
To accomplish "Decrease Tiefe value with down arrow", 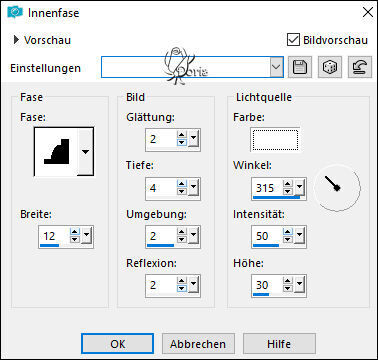I will [181, 191].
